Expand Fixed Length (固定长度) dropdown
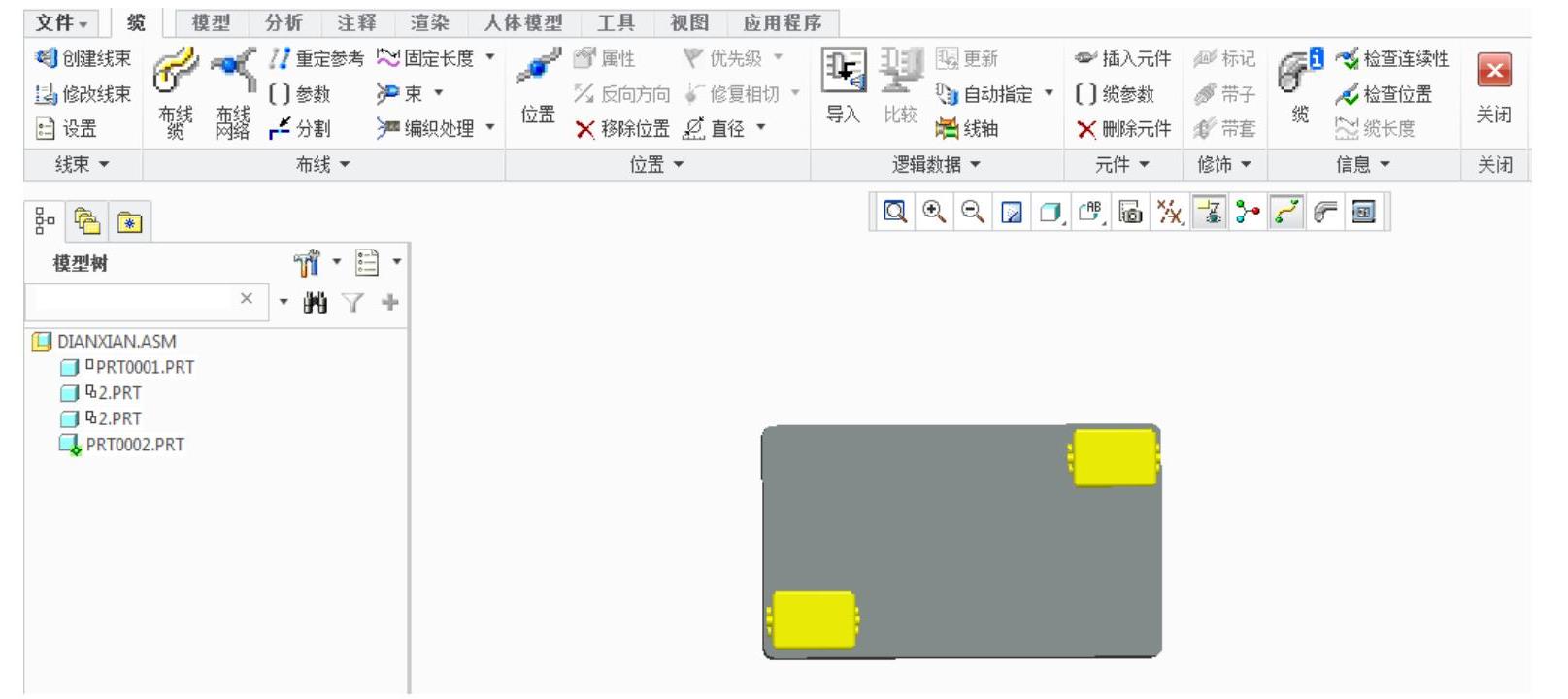The width and height of the screenshot is (1568, 699). (490, 58)
